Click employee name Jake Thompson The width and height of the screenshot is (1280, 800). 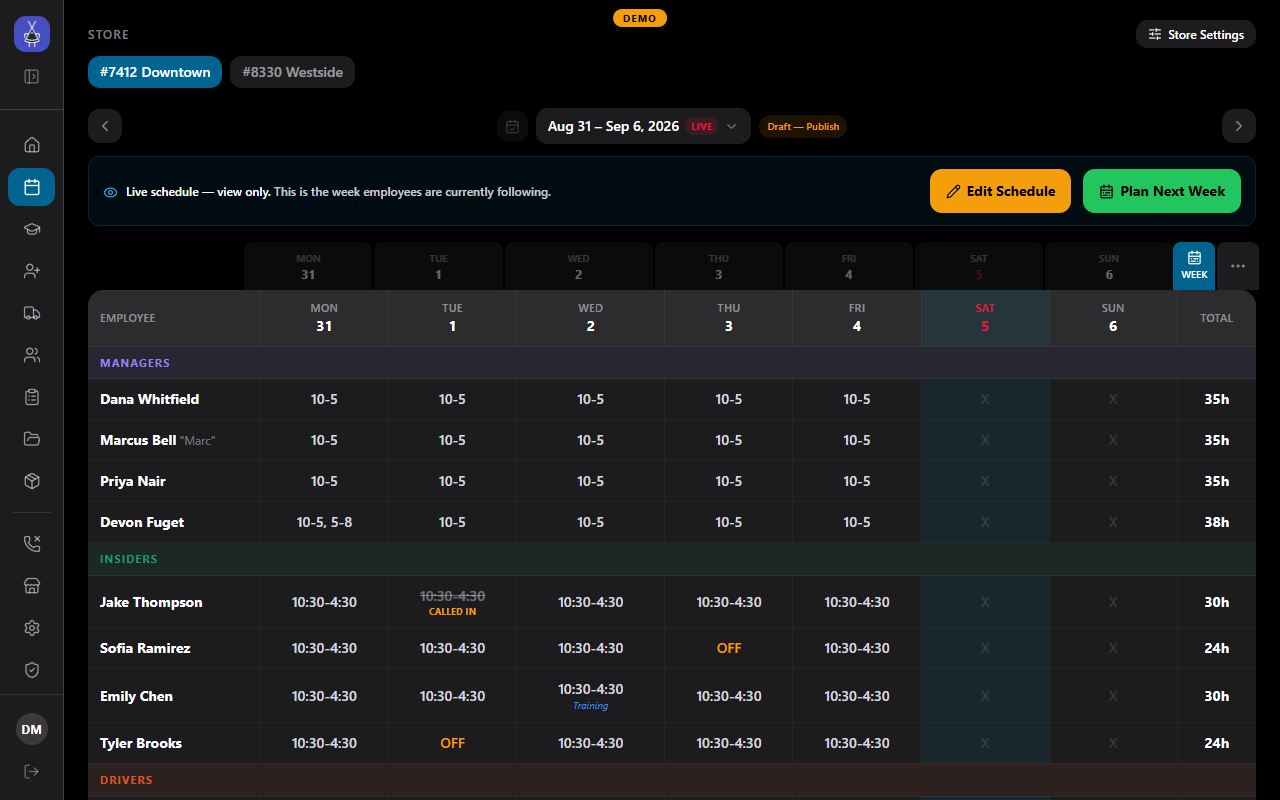point(151,602)
